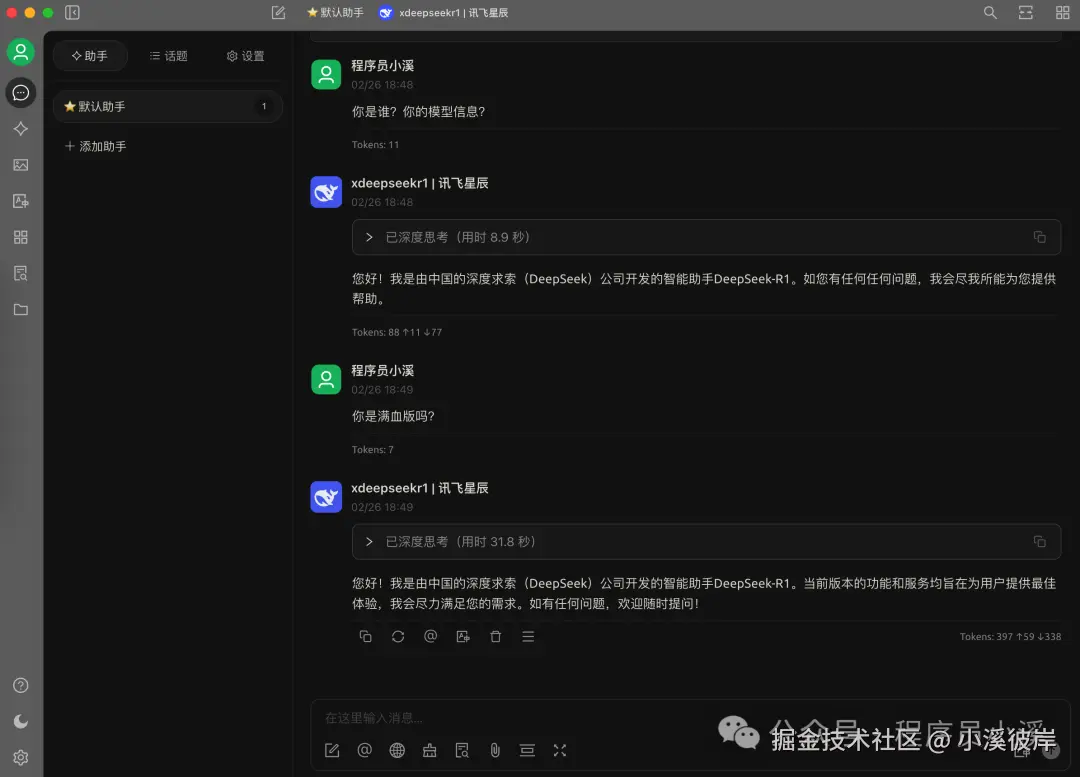Delete the last assistant reply
The width and height of the screenshot is (1080, 777).
pyautogui.click(x=495, y=636)
